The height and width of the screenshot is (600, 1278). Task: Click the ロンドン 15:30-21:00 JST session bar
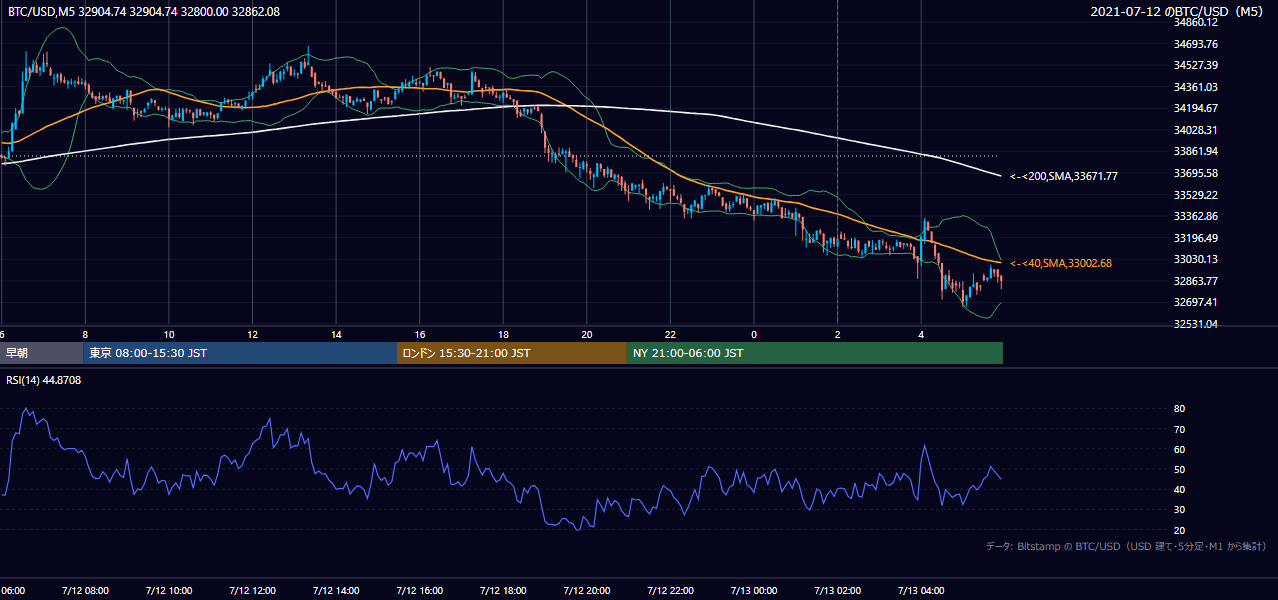[x=512, y=353]
